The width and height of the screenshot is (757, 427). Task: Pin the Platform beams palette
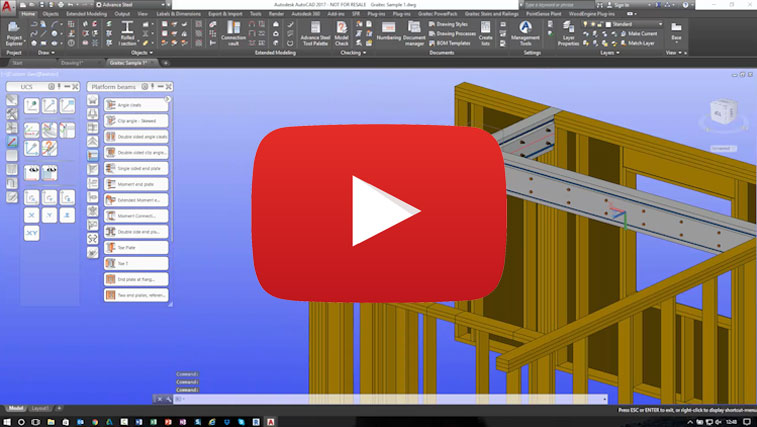(x=153, y=86)
